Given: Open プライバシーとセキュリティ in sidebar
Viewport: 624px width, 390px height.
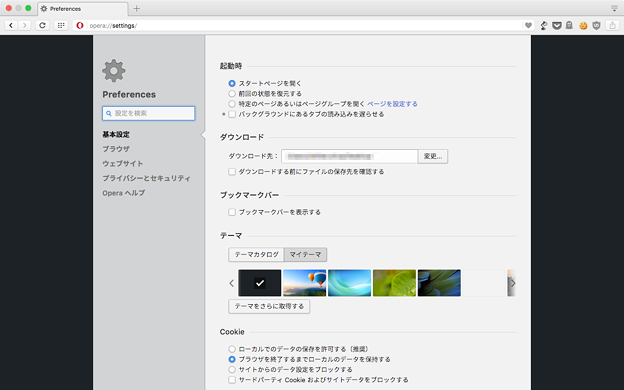Looking at the screenshot, I should pos(146,178).
